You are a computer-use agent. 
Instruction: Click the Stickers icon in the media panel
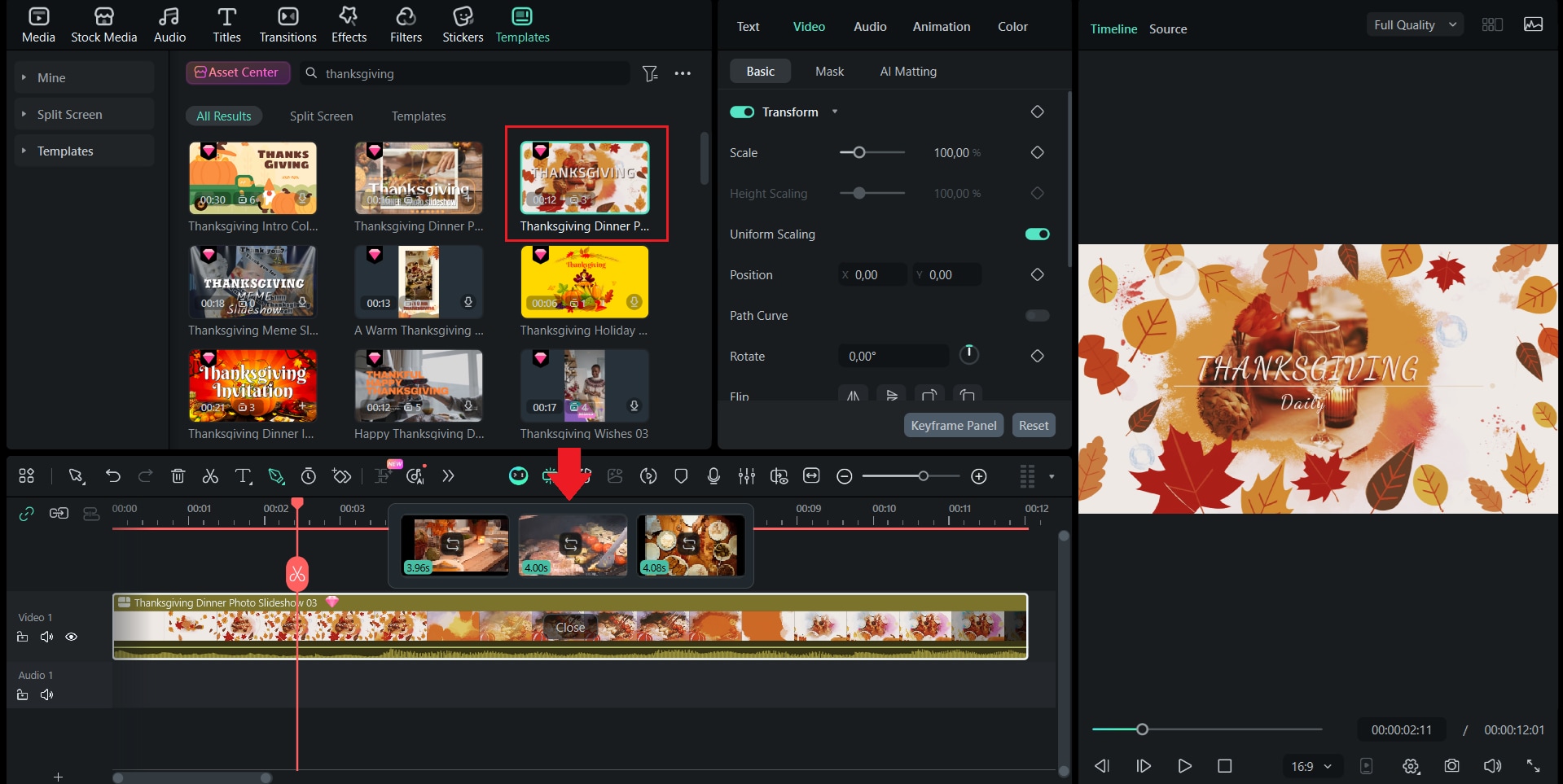click(x=462, y=24)
